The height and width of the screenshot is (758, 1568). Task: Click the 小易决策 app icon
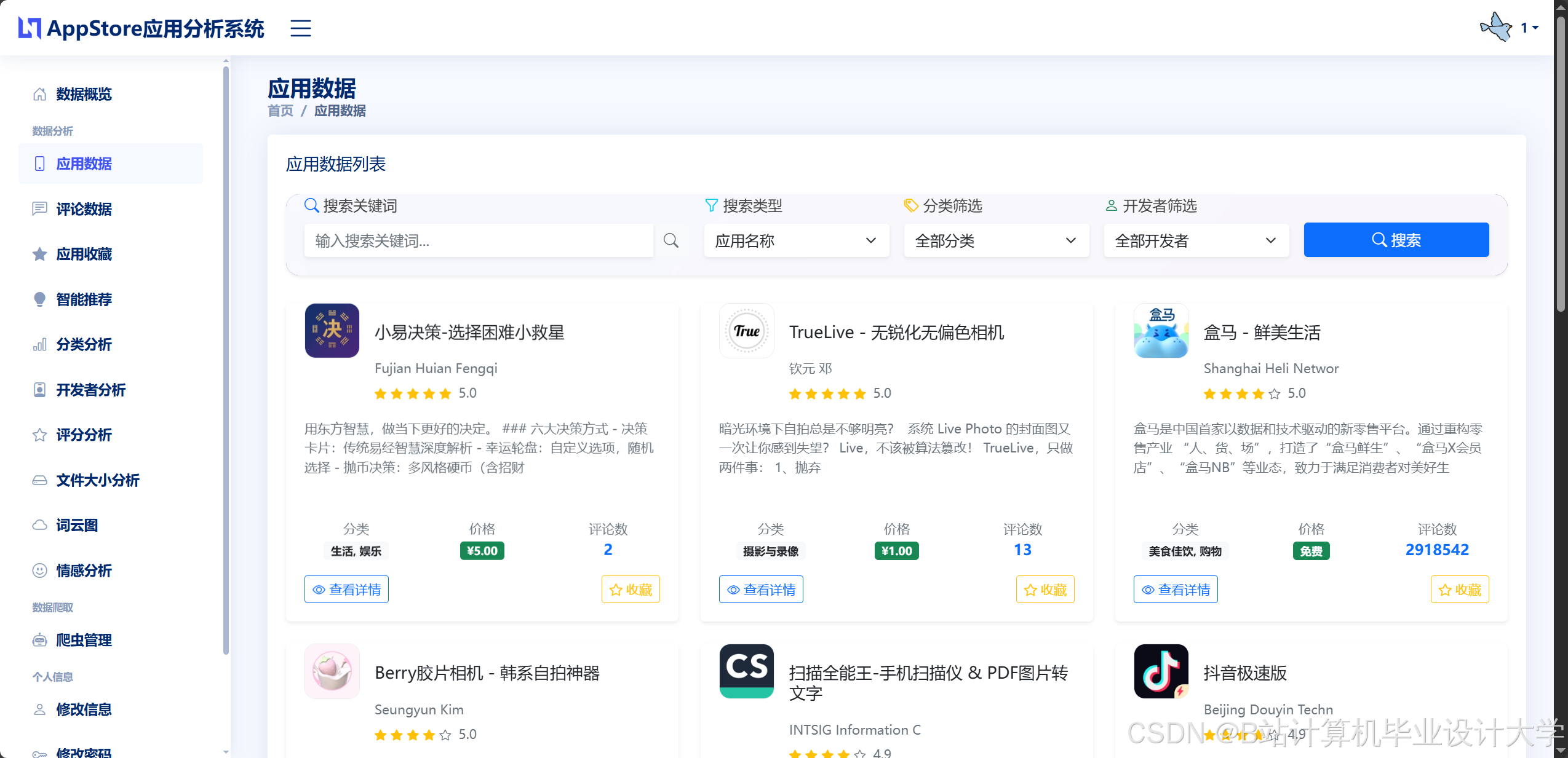pos(332,331)
